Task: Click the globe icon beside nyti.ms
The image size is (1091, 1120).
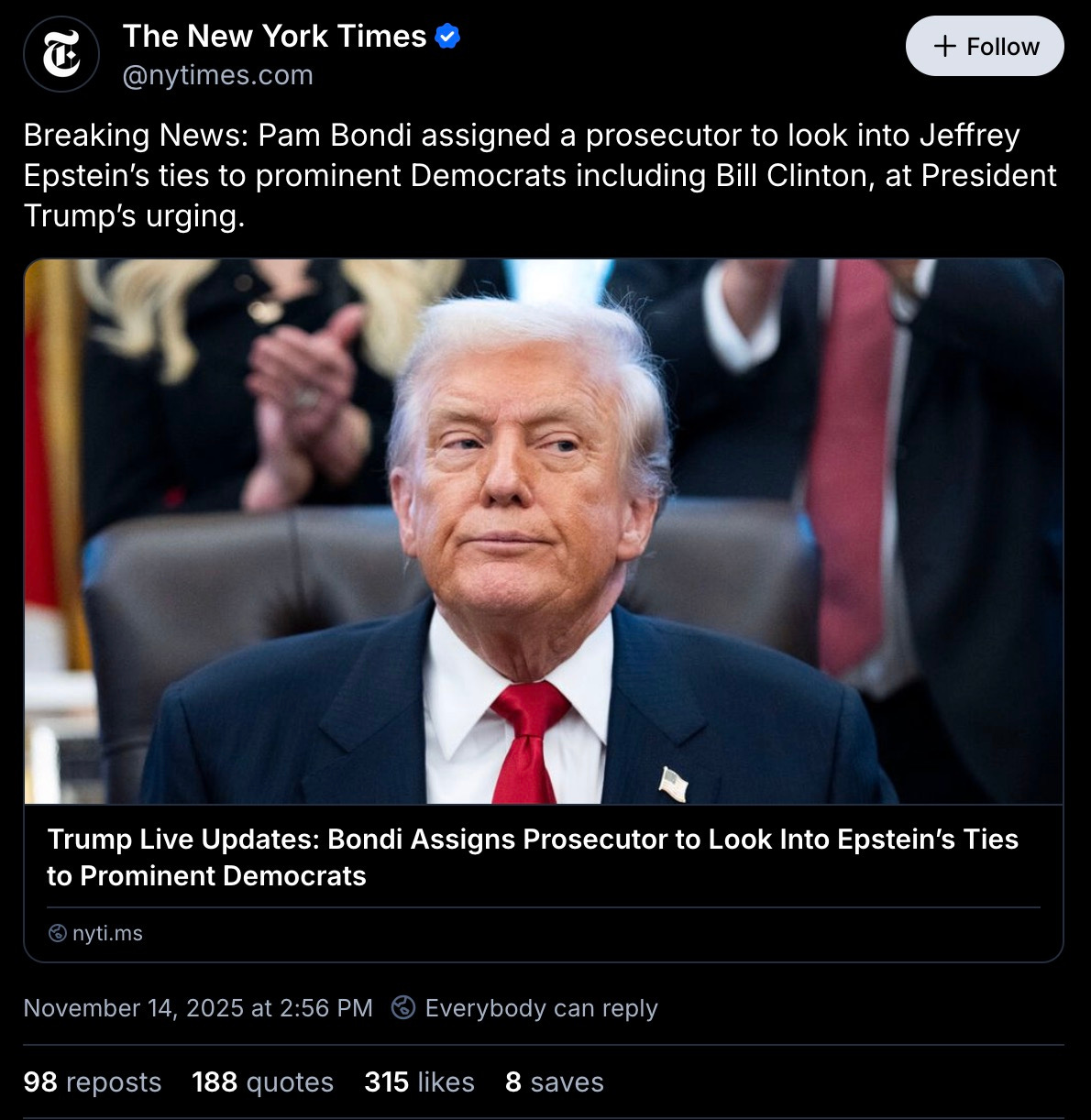Action: (57, 933)
